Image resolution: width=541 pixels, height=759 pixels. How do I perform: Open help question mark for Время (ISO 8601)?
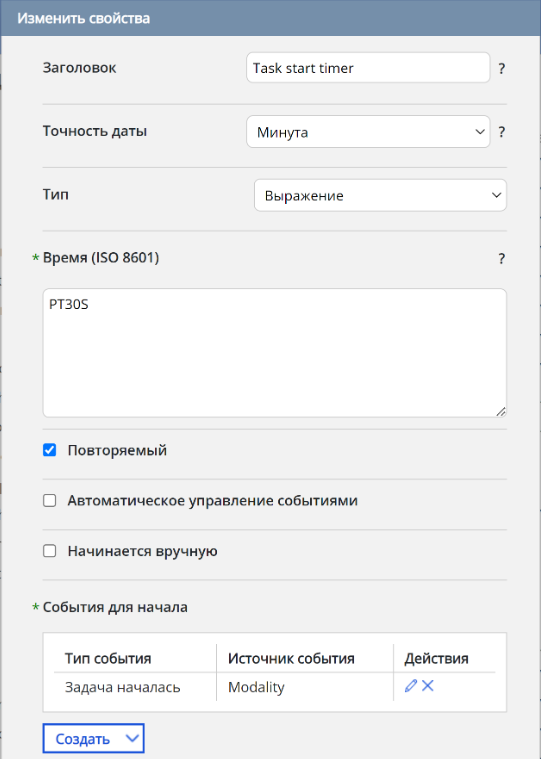[x=502, y=259]
